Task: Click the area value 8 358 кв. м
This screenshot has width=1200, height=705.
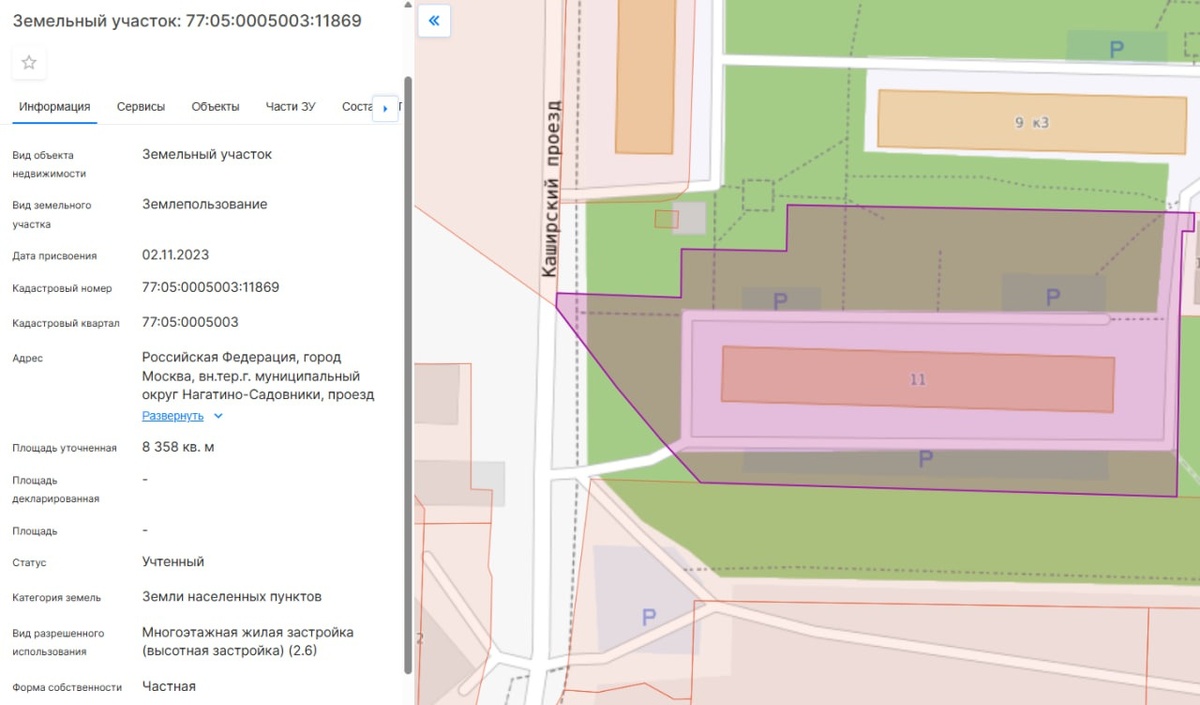Action: click(x=178, y=446)
